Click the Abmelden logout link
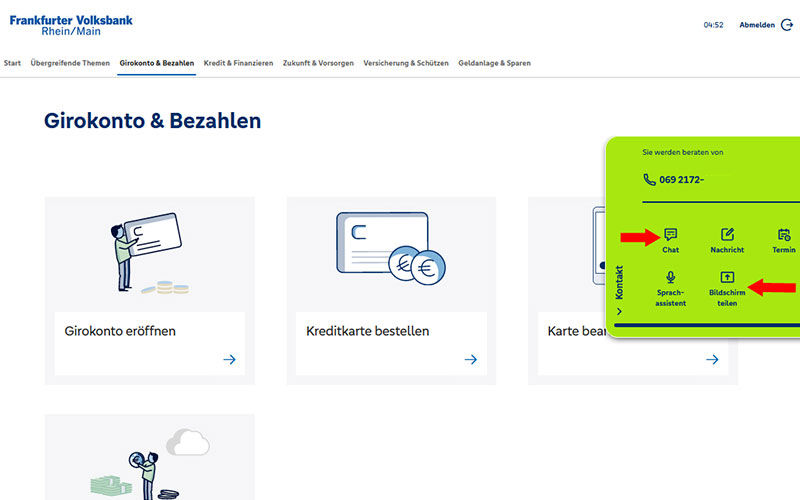This screenshot has height=500, width=800. tap(757, 25)
